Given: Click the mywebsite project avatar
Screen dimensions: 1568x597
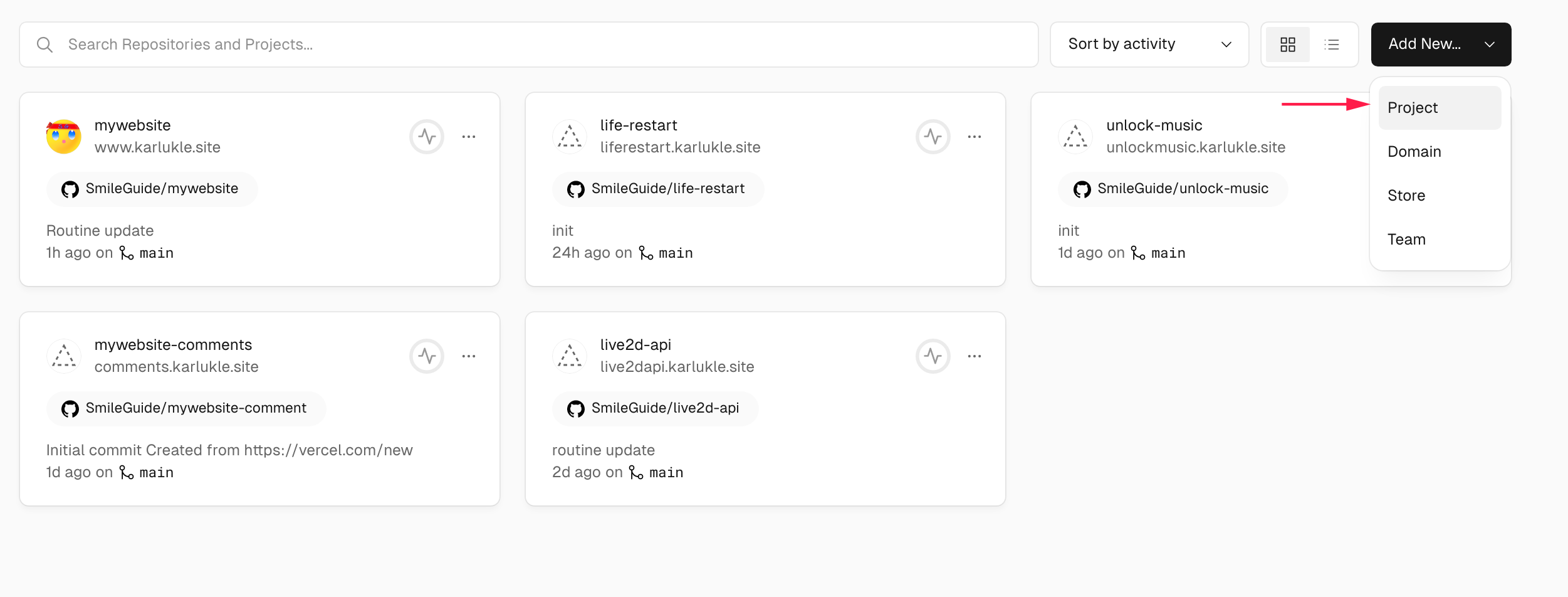Looking at the screenshot, I should coord(64,137).
